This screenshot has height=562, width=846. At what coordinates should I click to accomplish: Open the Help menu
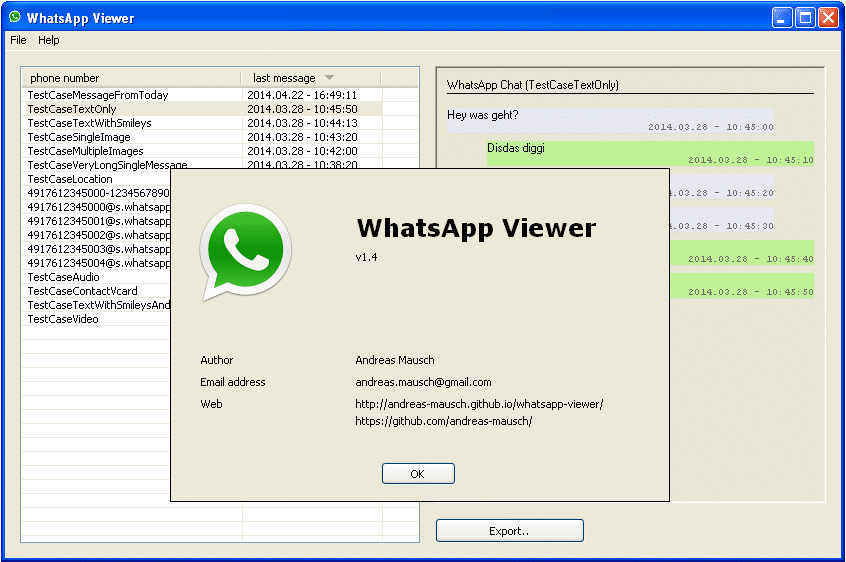(x=49, y=40)
